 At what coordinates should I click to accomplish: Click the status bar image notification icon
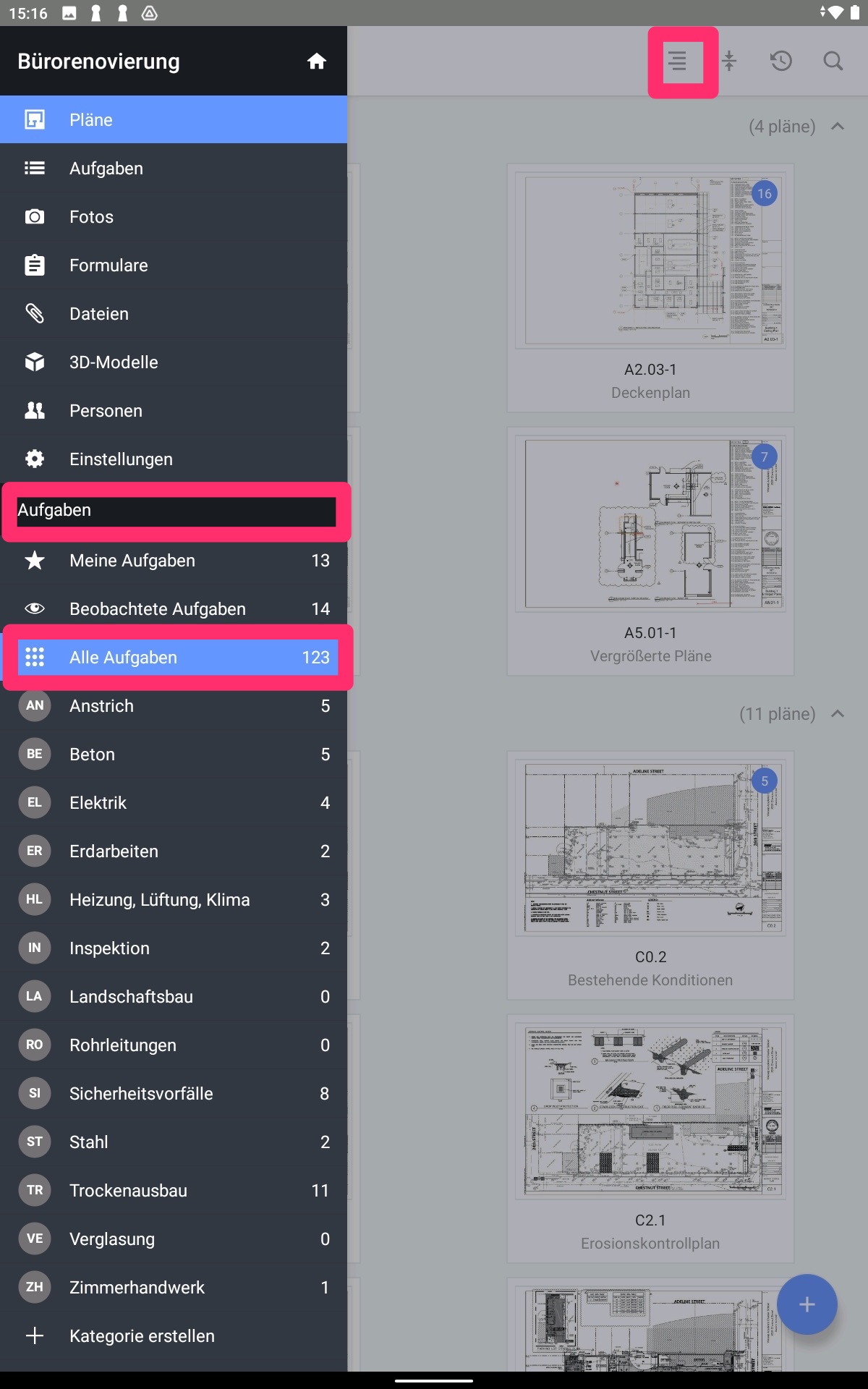pos(69,13)
